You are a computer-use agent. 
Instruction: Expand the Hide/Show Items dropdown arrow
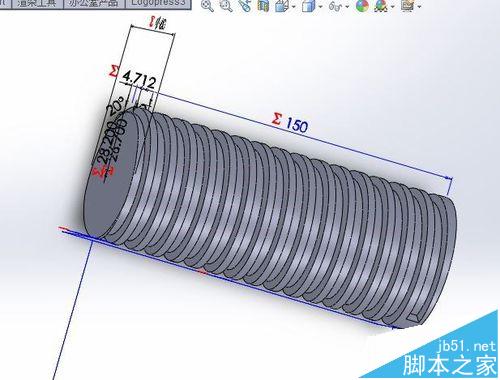[x=347, y=6]
